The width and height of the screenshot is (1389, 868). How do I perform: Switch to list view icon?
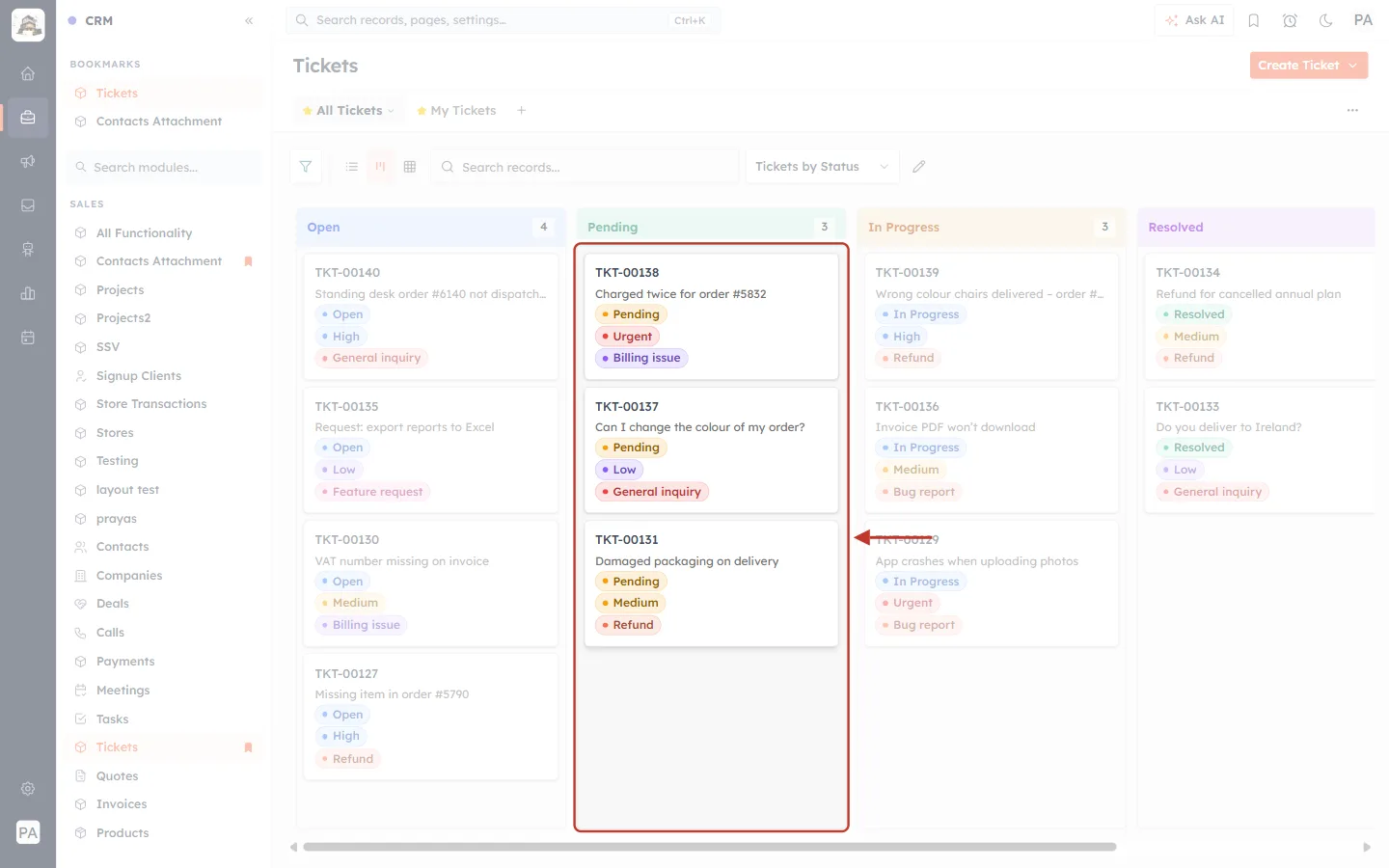click(x=352, y=167)
